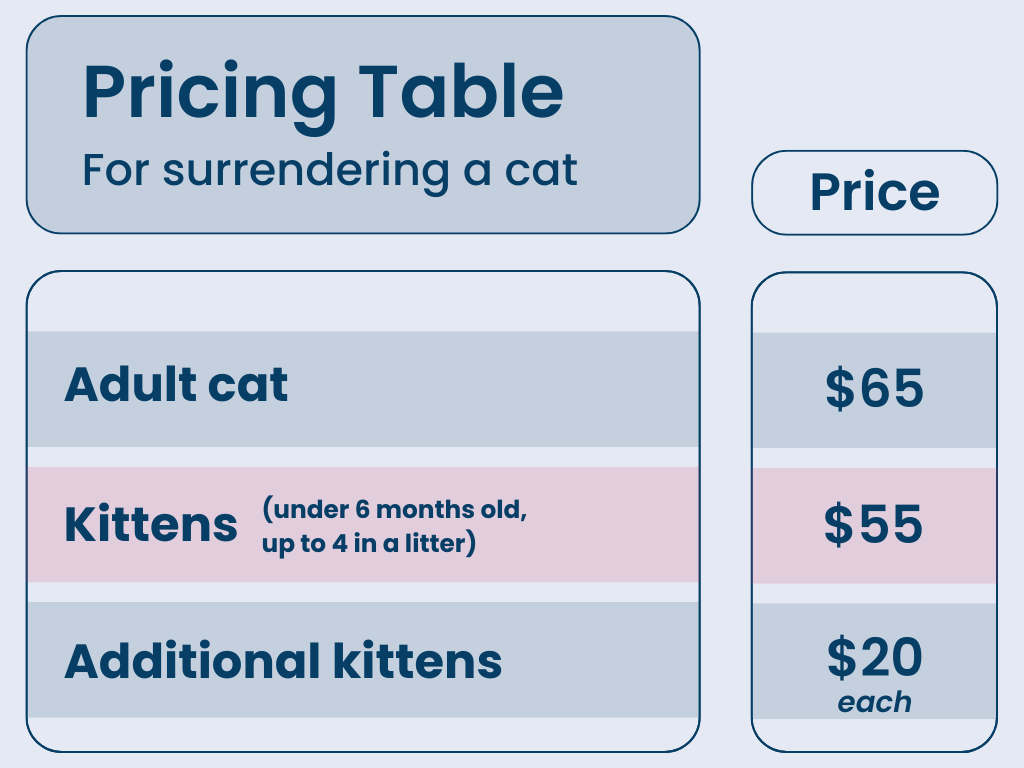Viewport: 1024px width, 768px height.
Task: Click the "up to 4 in a litter" line
Action: [x=368, y=545]
